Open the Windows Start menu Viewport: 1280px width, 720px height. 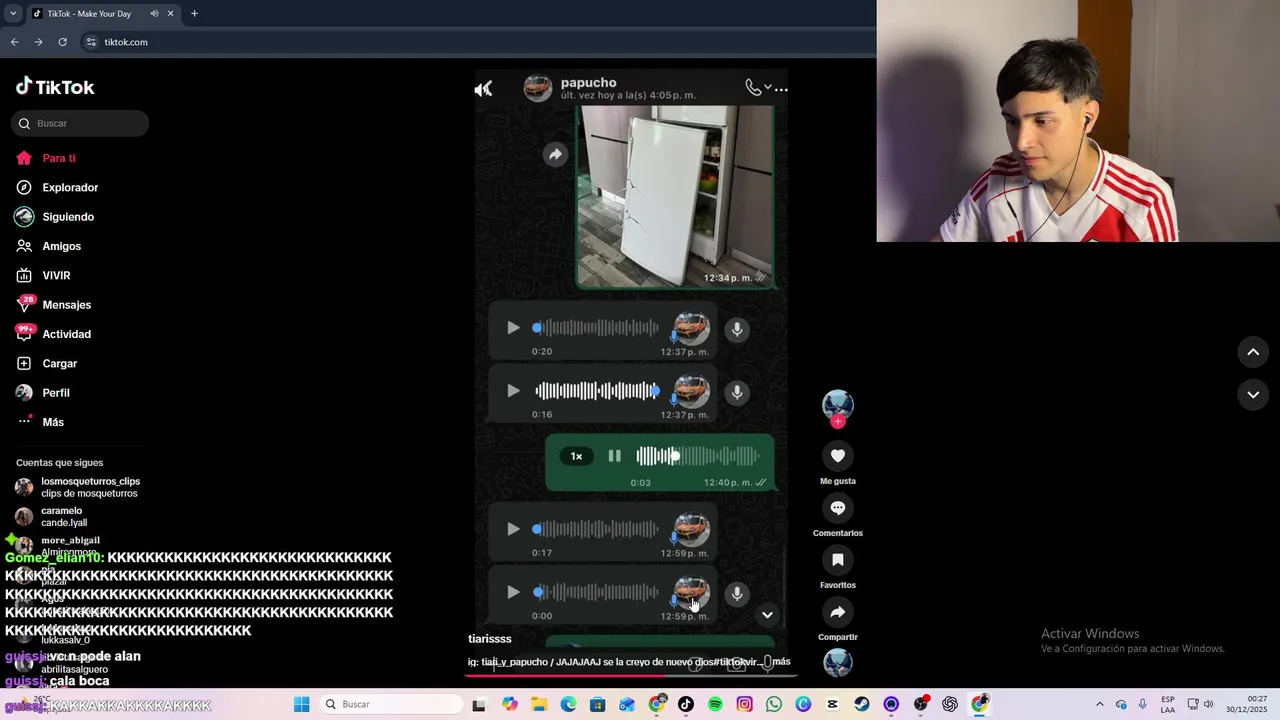pyautogui.click(x=301, y=704)
